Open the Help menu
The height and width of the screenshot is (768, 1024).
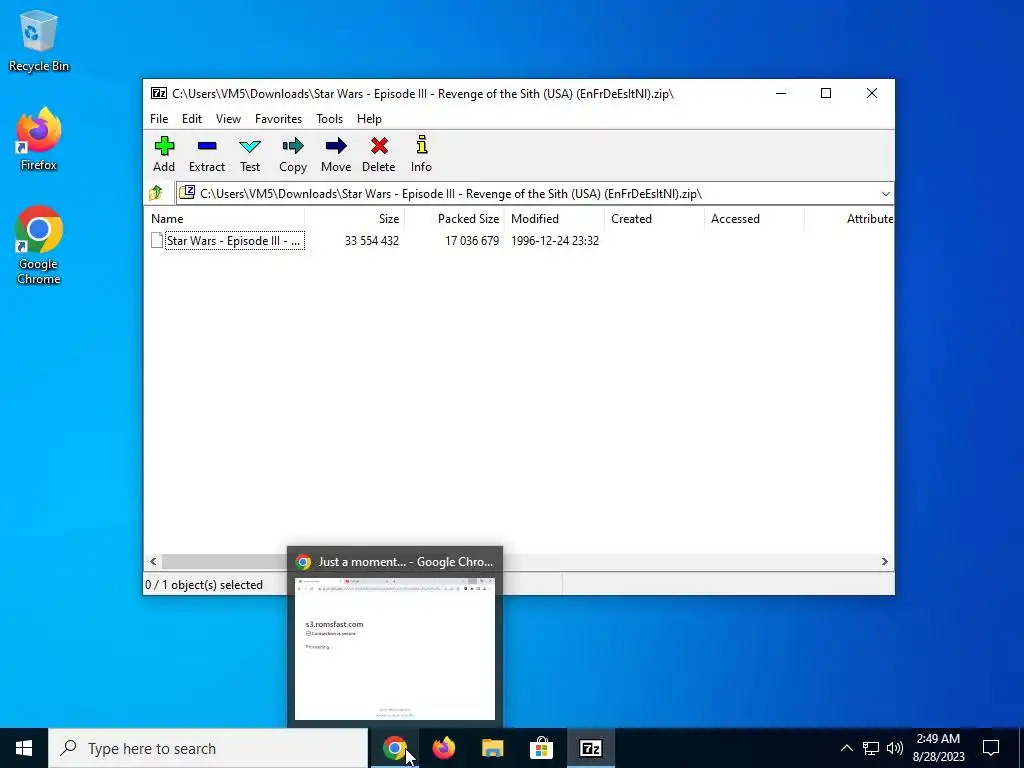tap(369, 119)
